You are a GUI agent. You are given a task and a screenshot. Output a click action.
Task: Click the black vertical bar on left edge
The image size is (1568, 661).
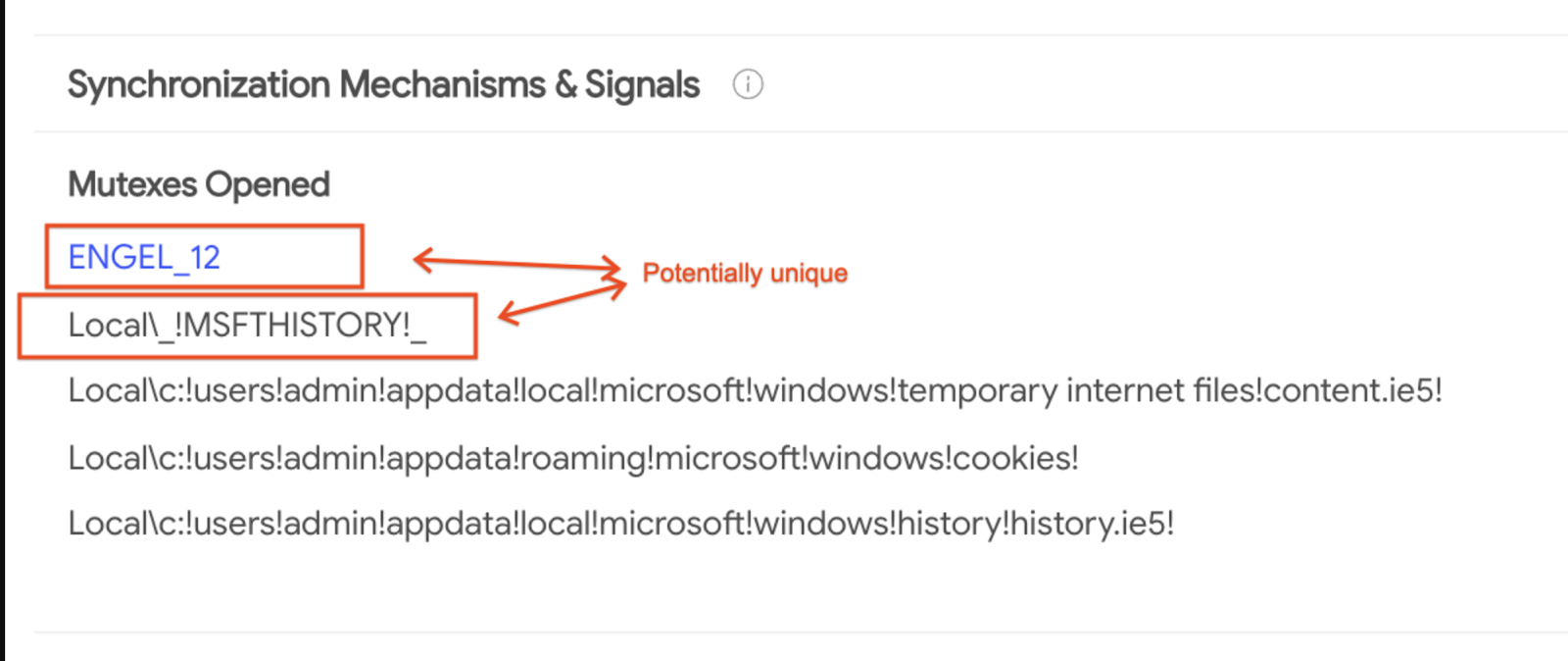click(x=3, y=330)
